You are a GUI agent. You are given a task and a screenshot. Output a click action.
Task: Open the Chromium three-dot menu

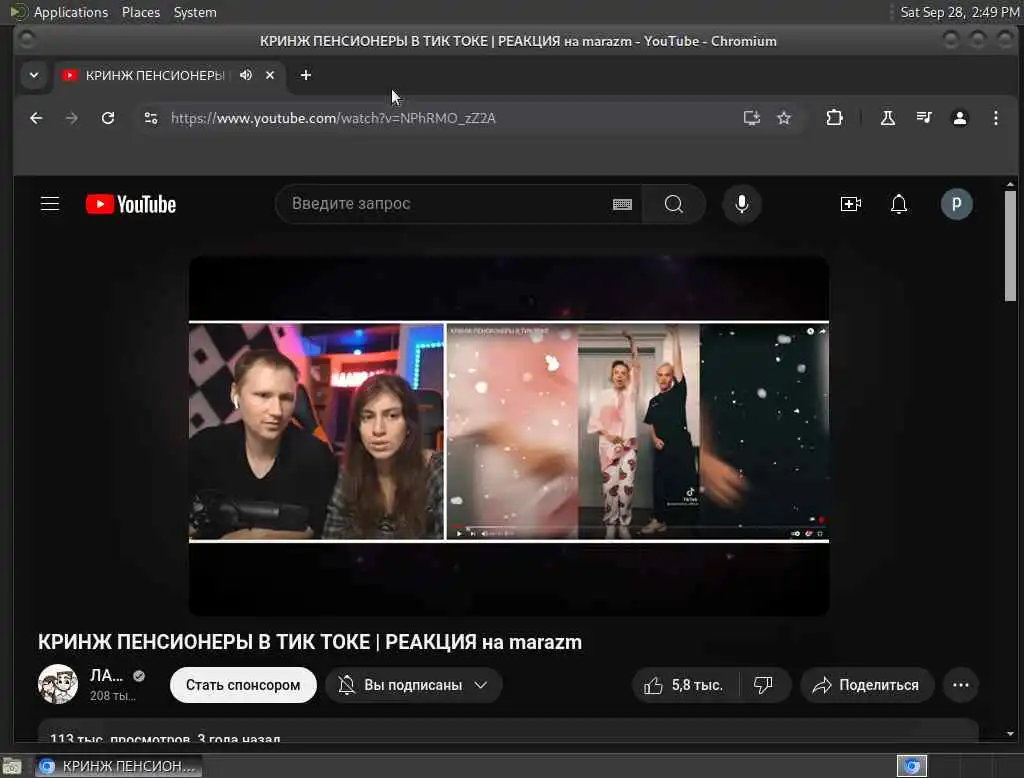[x=995, y=118]
